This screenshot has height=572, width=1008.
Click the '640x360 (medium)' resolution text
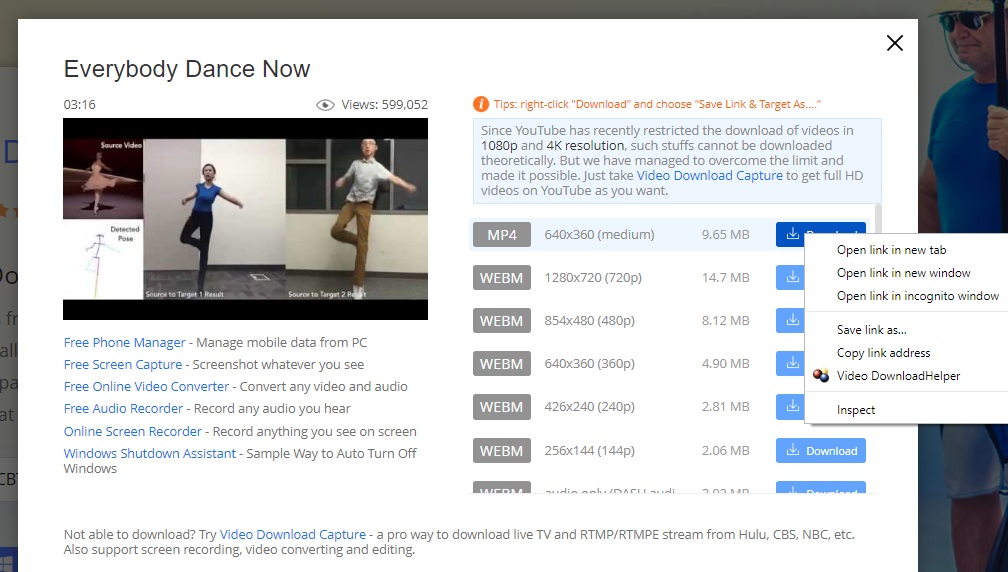pyautogui.click(x=599, y=235)
